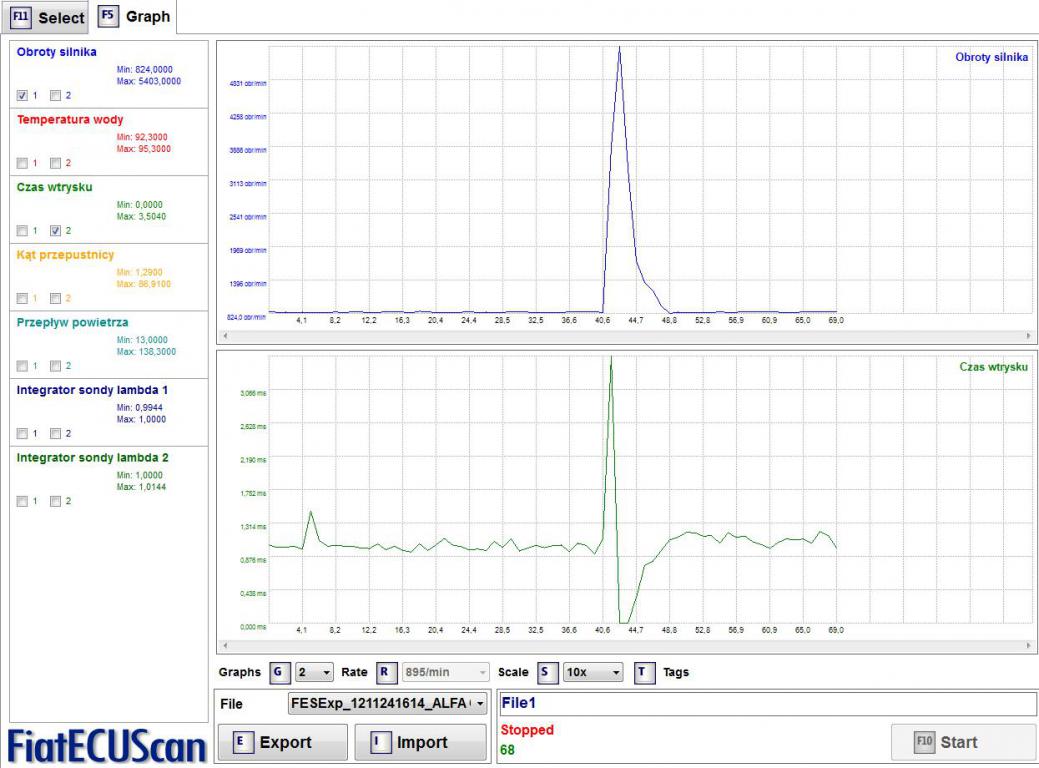This screenshot has width=1039, height=768.
Task: Click Integrator sondy lambda 2 name
Action: point(92,457)
